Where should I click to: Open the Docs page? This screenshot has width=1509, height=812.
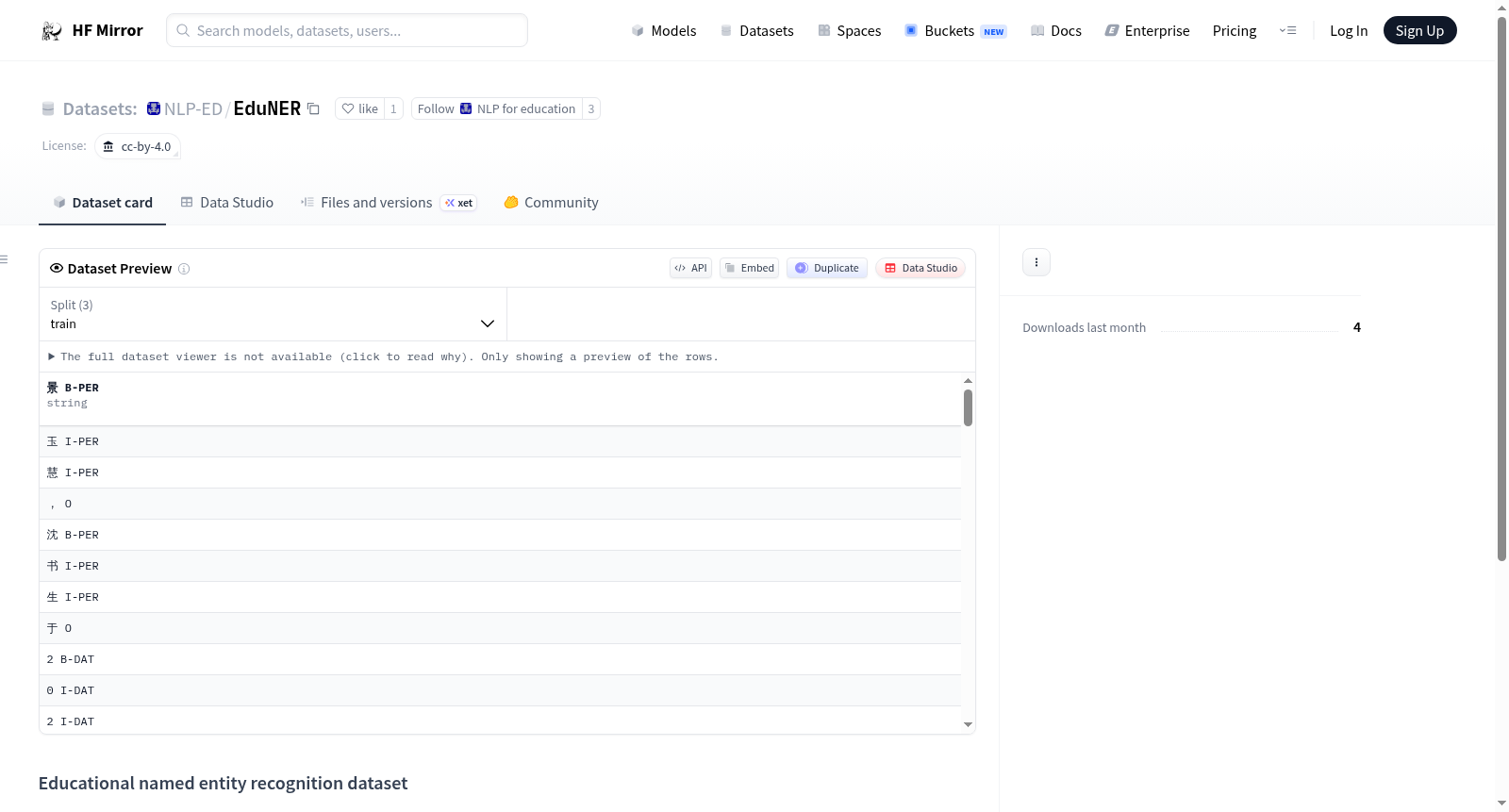click(1055, 31)
